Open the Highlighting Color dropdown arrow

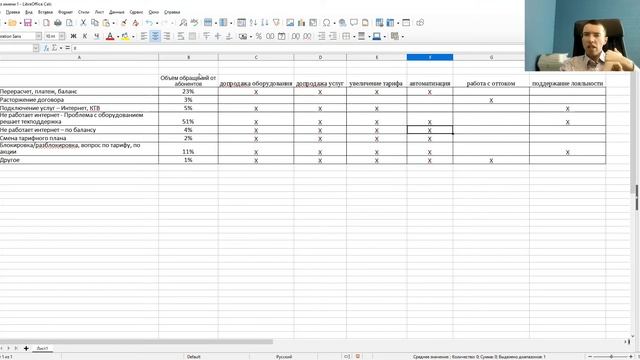point(133,37)
